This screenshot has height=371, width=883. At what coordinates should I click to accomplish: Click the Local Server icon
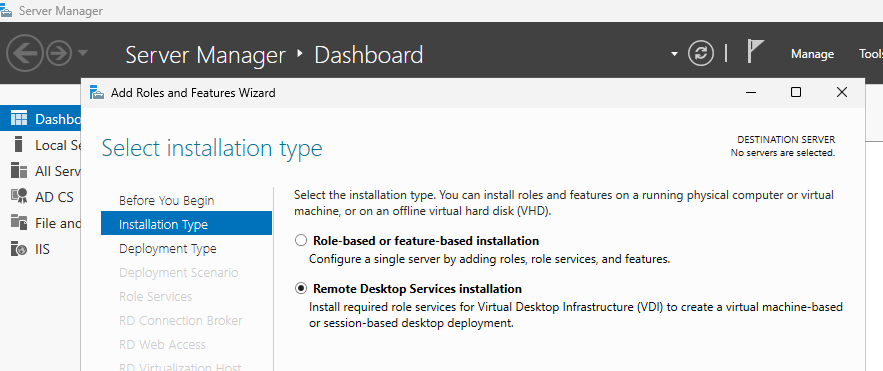point(19,144)
